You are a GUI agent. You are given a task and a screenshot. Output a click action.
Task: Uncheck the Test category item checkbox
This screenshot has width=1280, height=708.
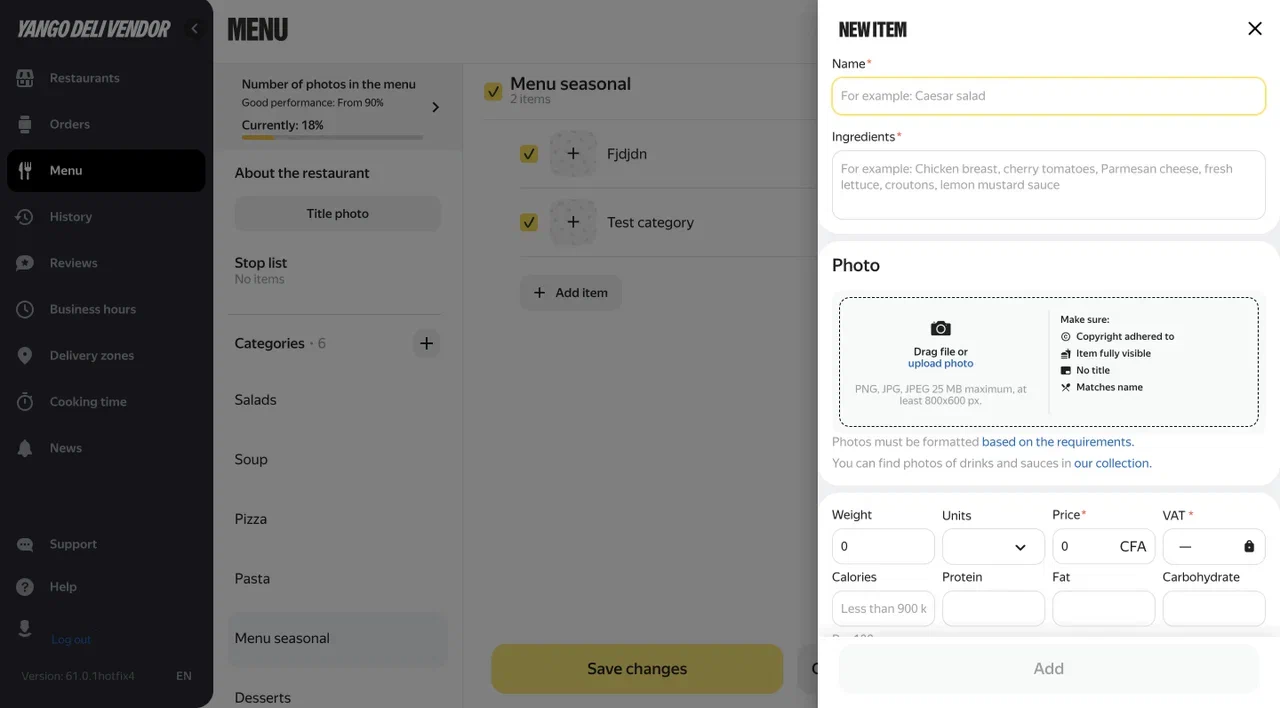pos(529,222)
